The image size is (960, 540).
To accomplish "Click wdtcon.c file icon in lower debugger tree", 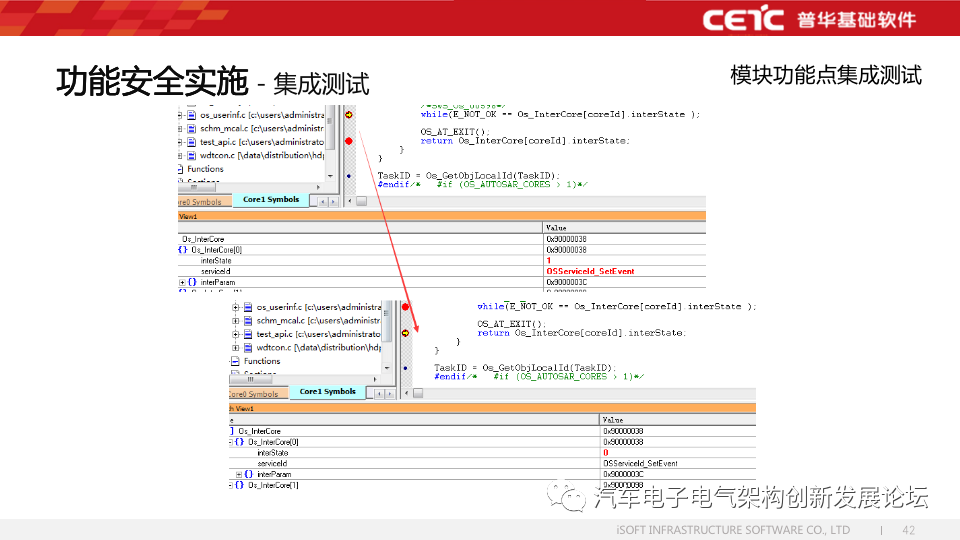I will point(248,348).
